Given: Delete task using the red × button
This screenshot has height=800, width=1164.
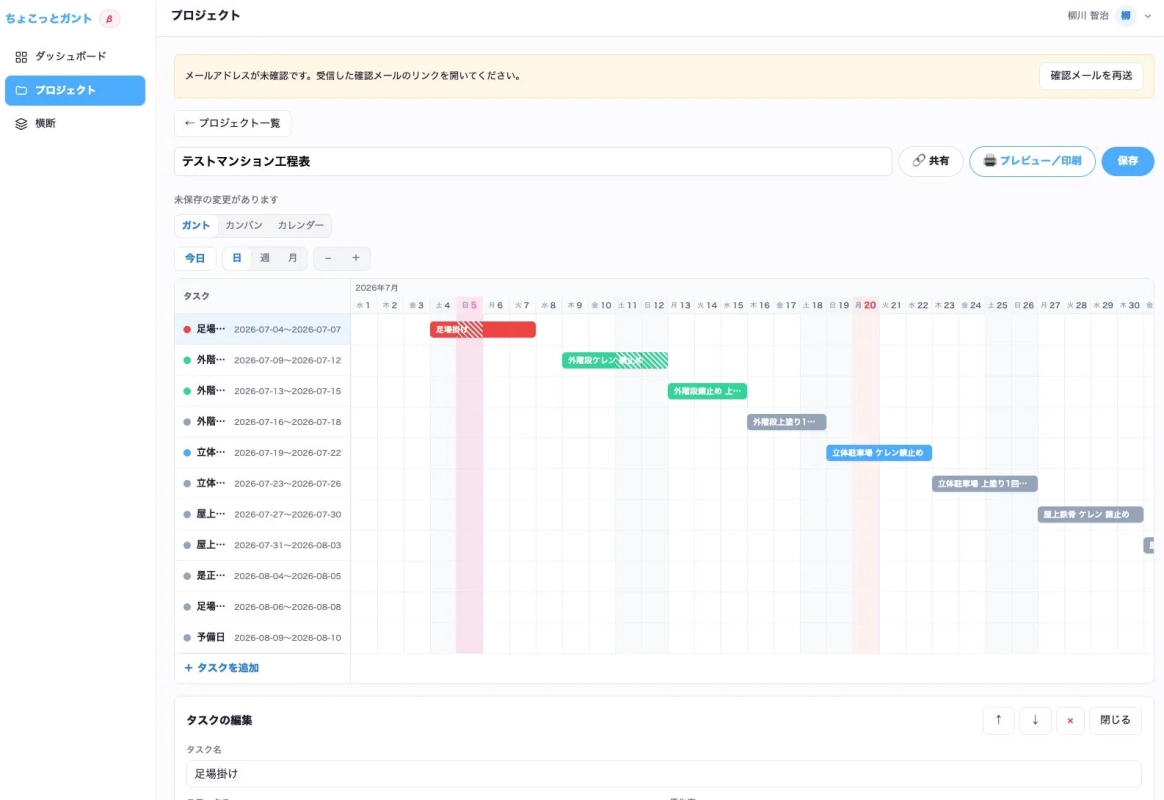Looking at the screenshot, I should 1070,720.
